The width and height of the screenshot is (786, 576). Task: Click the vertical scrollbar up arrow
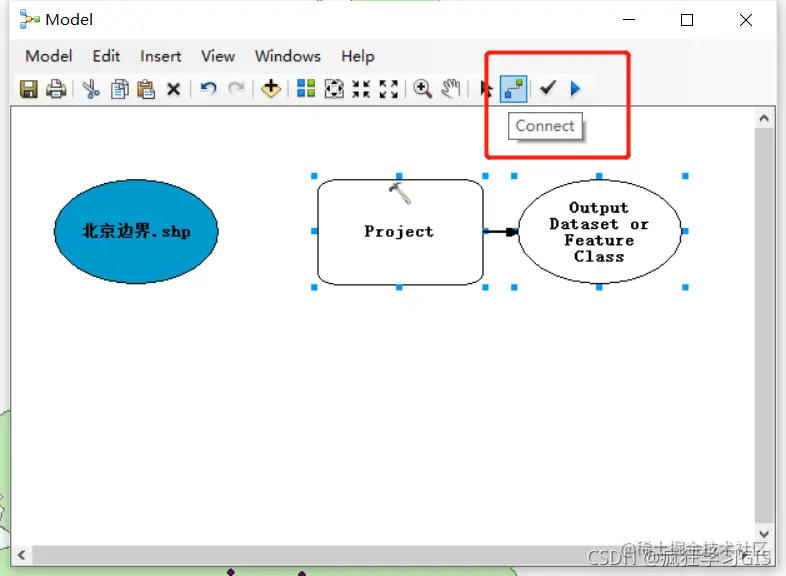click(x=764, y=118)
